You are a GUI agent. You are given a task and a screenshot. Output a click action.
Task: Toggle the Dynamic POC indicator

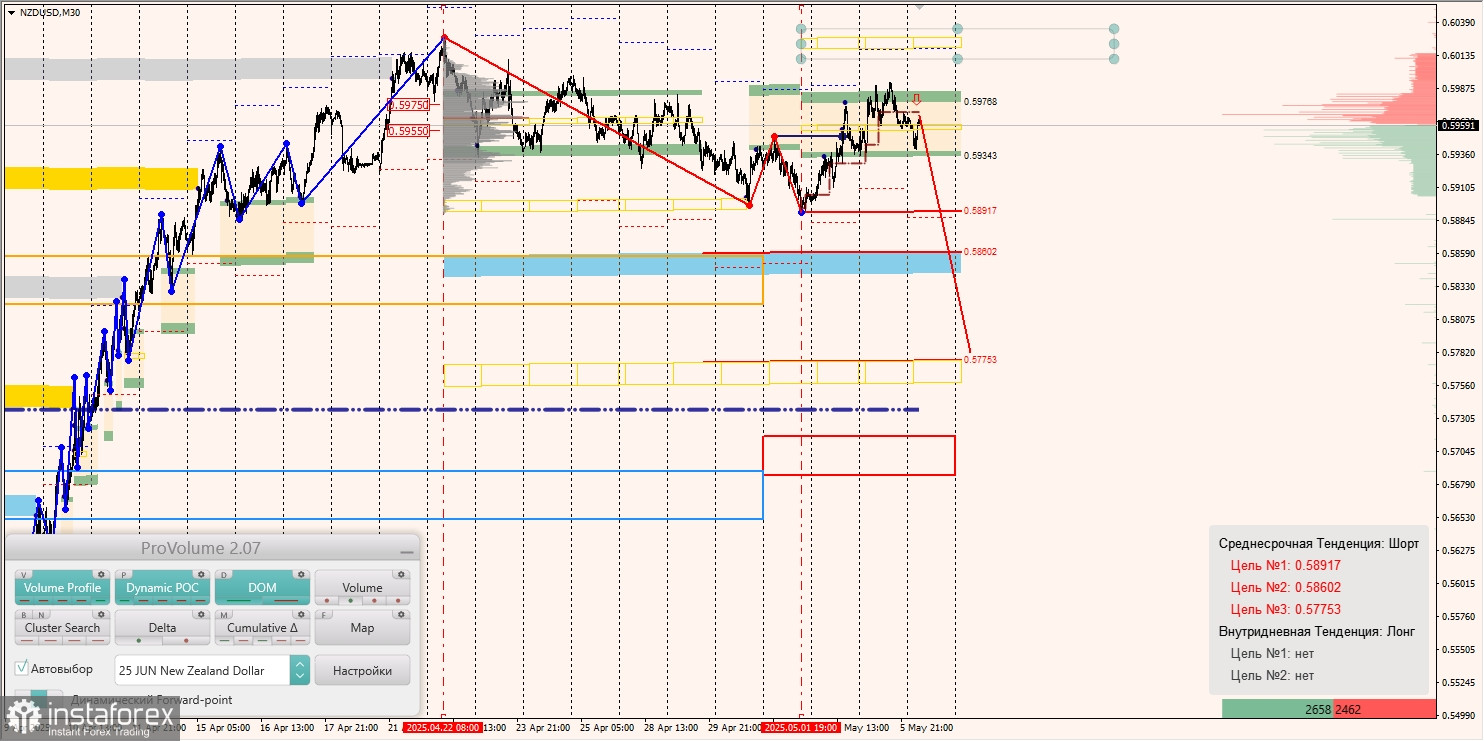(162, 588)
